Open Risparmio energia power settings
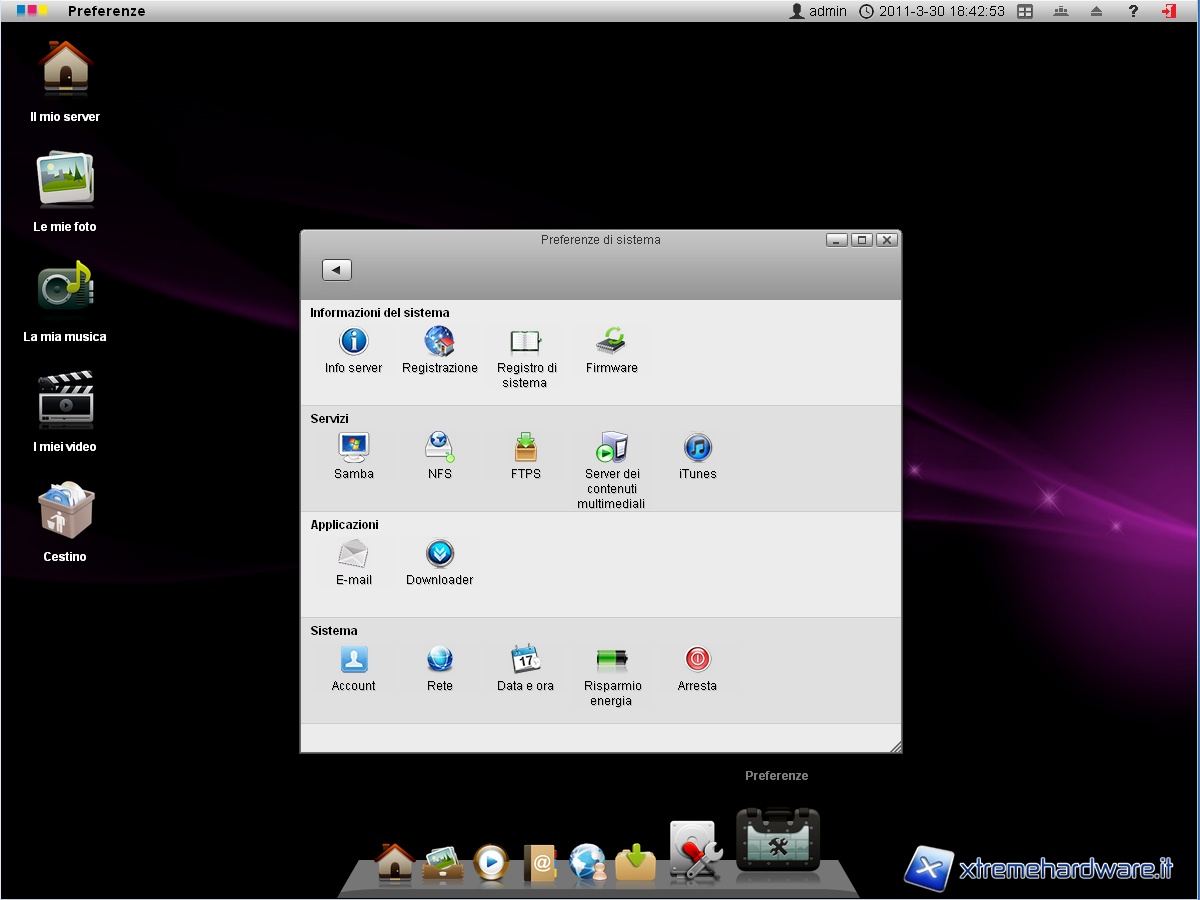This screenshot has height=900, width=1200. pos(611,661)
